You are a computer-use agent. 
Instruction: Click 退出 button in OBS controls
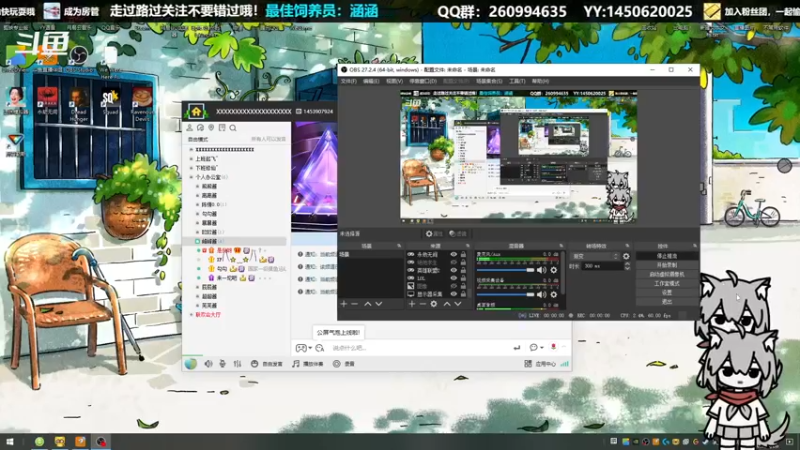point(666,302)
